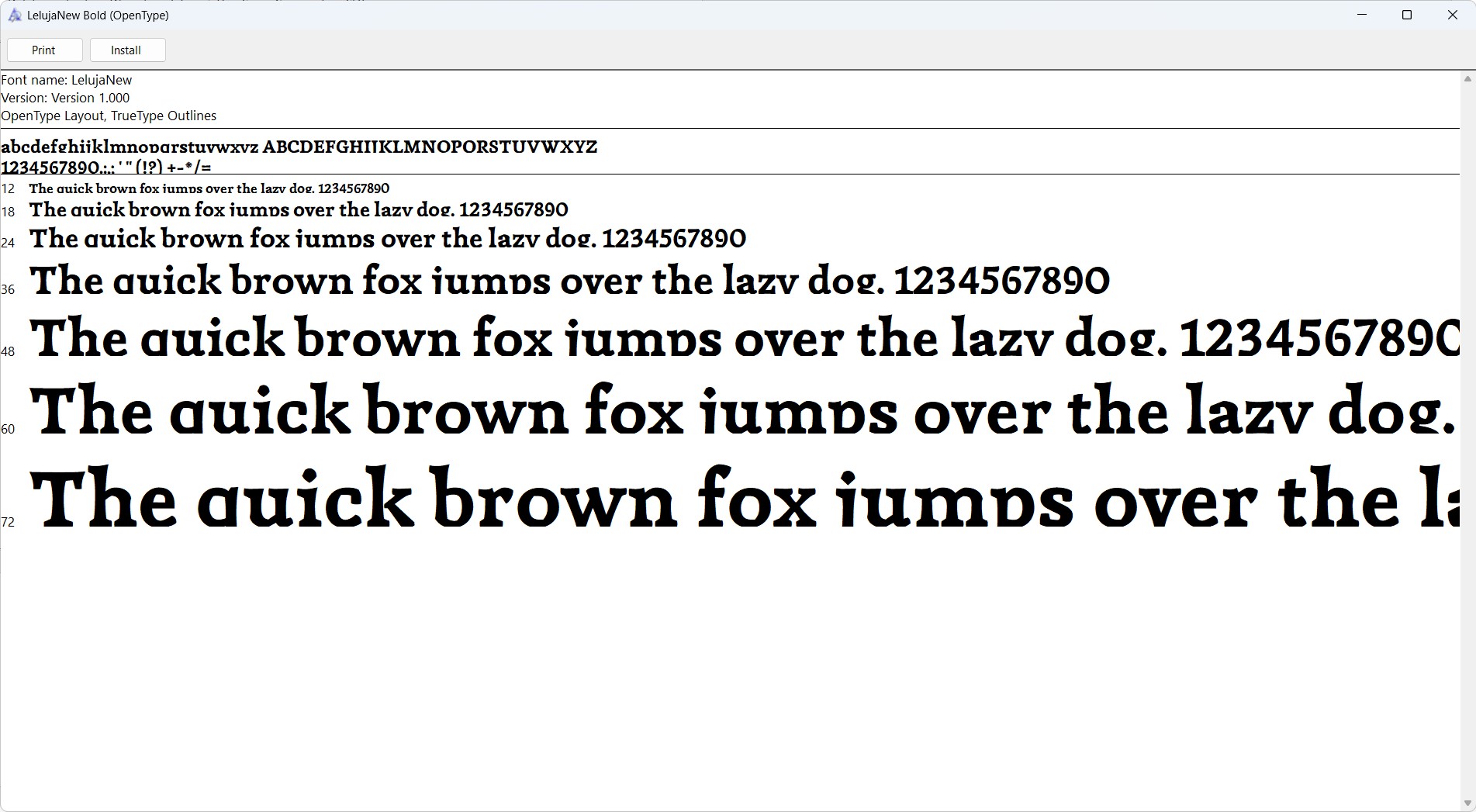Click the alphabet sample line

tap(299, 147)
